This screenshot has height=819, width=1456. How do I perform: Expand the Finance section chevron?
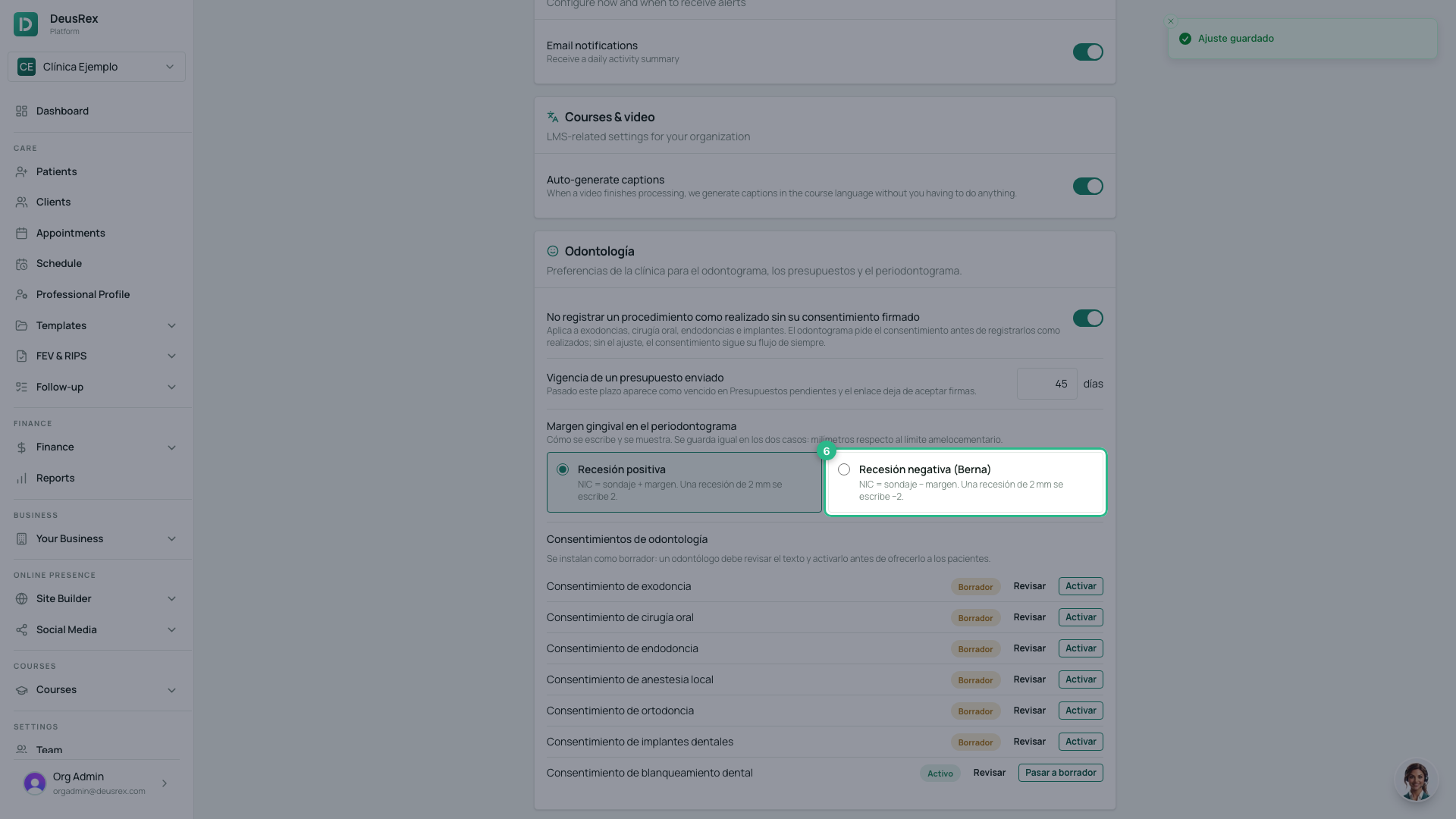click(x=171, y=447)
